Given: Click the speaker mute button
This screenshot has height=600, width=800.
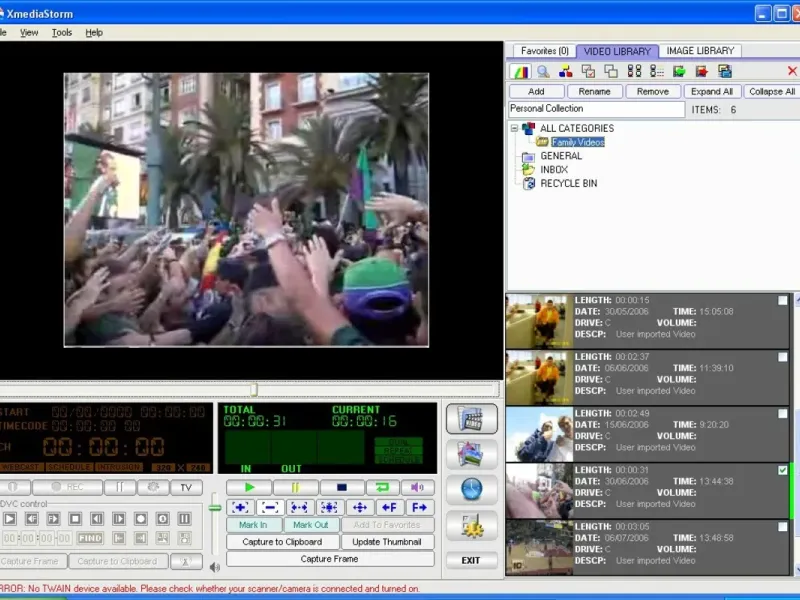Looking at the screenshot, I should 417,488.
